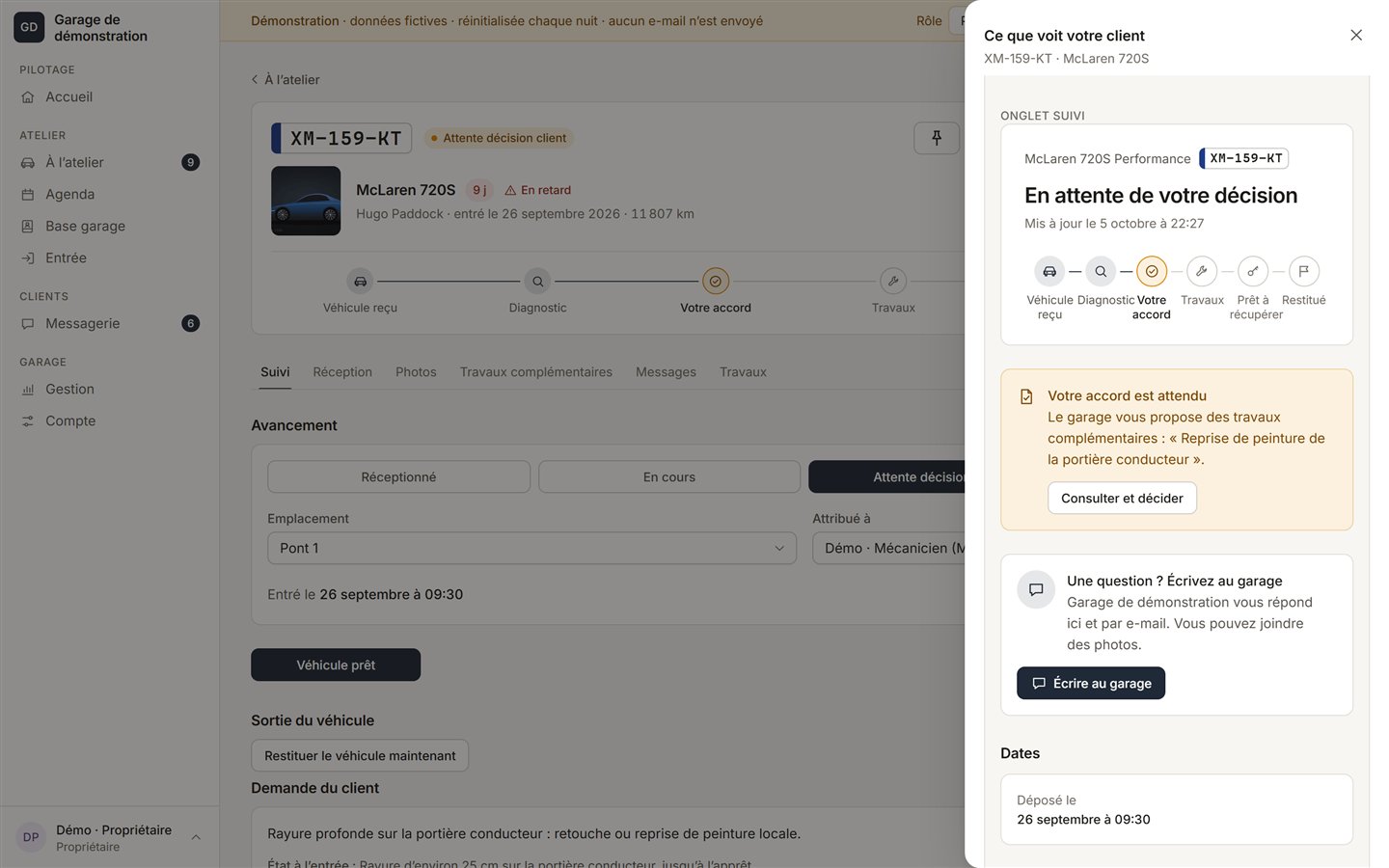Click the 9 badge next to À l'atelier
This screenshot has height=868, width=1389.
click(x=191, y=162)
